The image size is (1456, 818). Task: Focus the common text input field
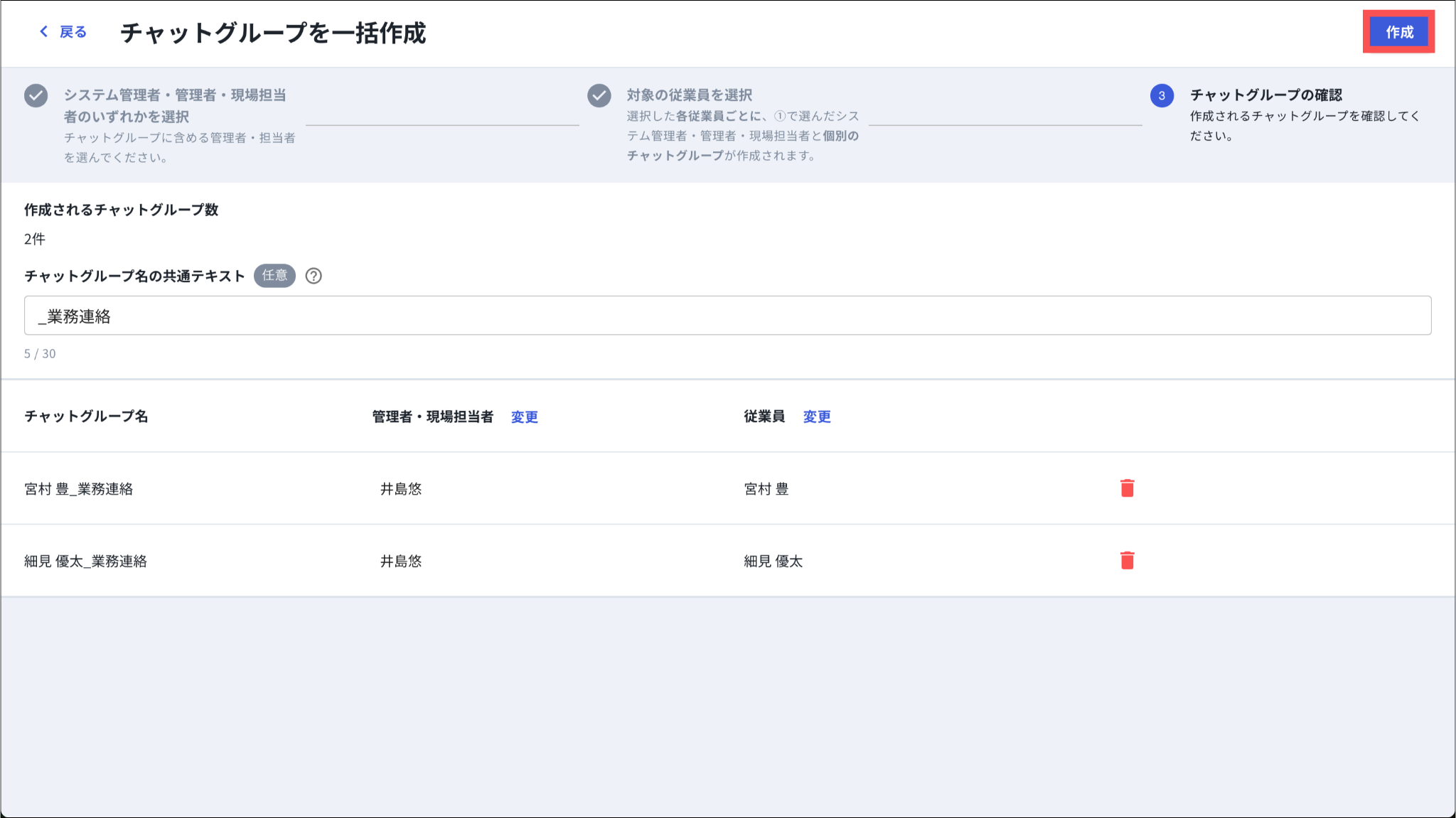point(727,316)
